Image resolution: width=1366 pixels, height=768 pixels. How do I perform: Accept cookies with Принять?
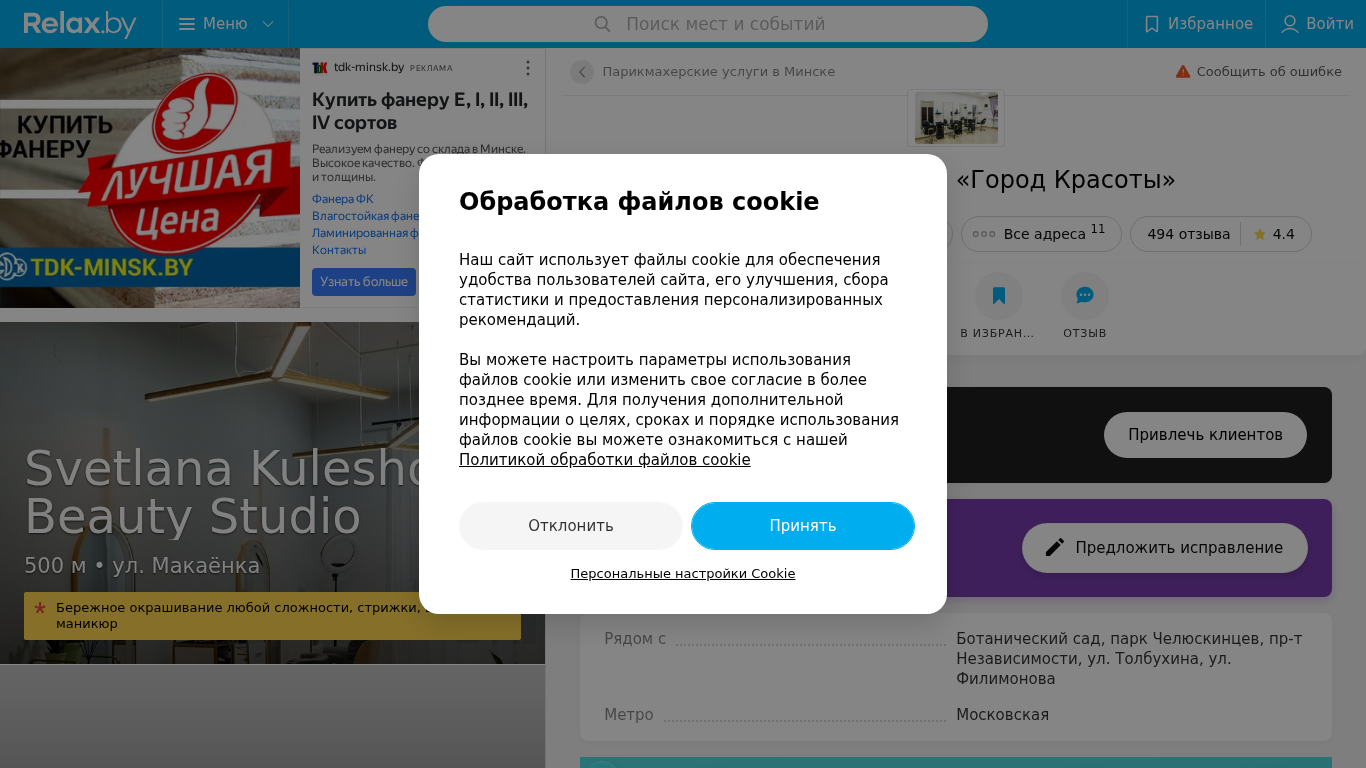point(803,526)
